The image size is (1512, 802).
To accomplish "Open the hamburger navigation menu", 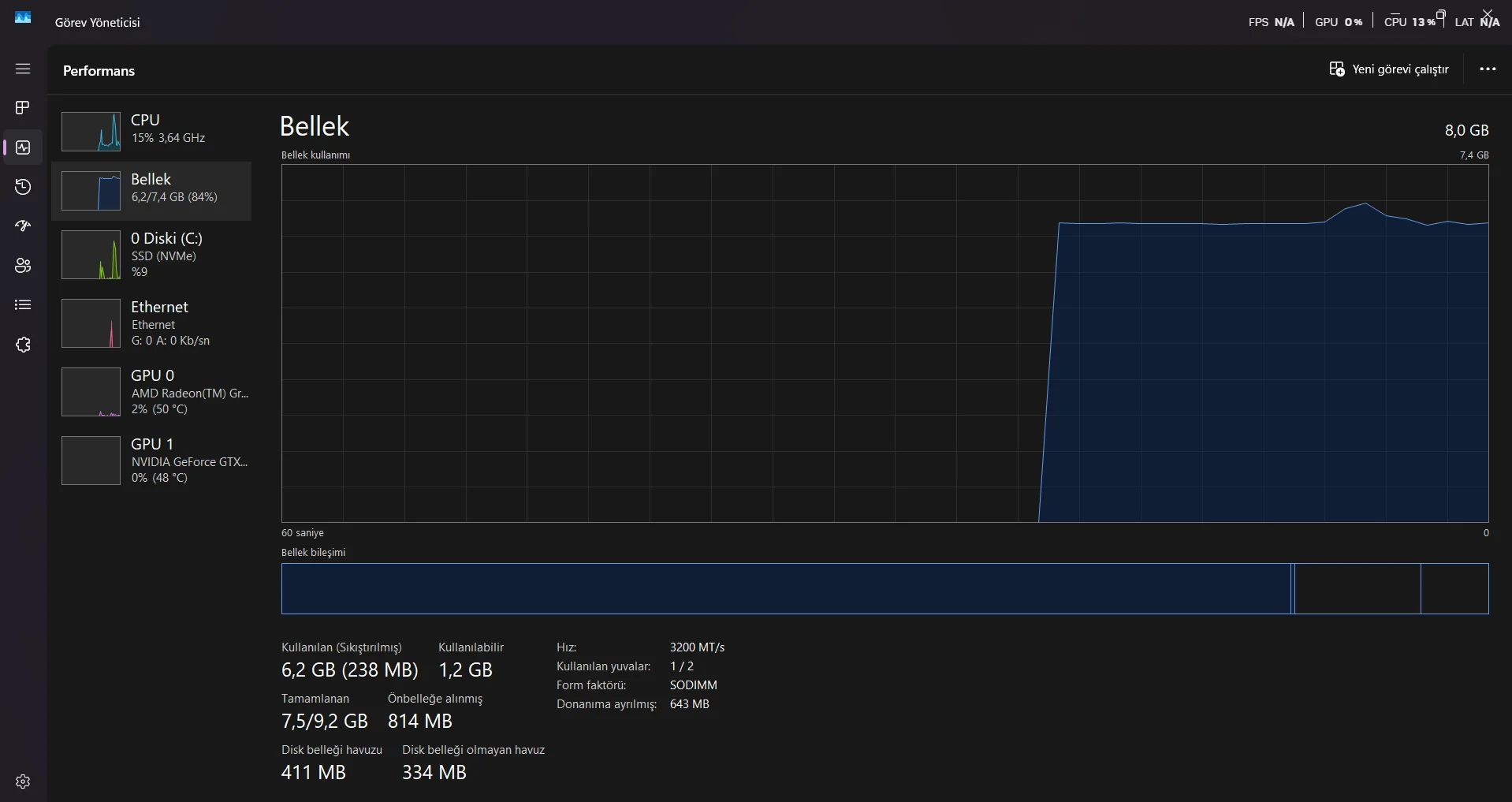I will [x=23, y=69].
